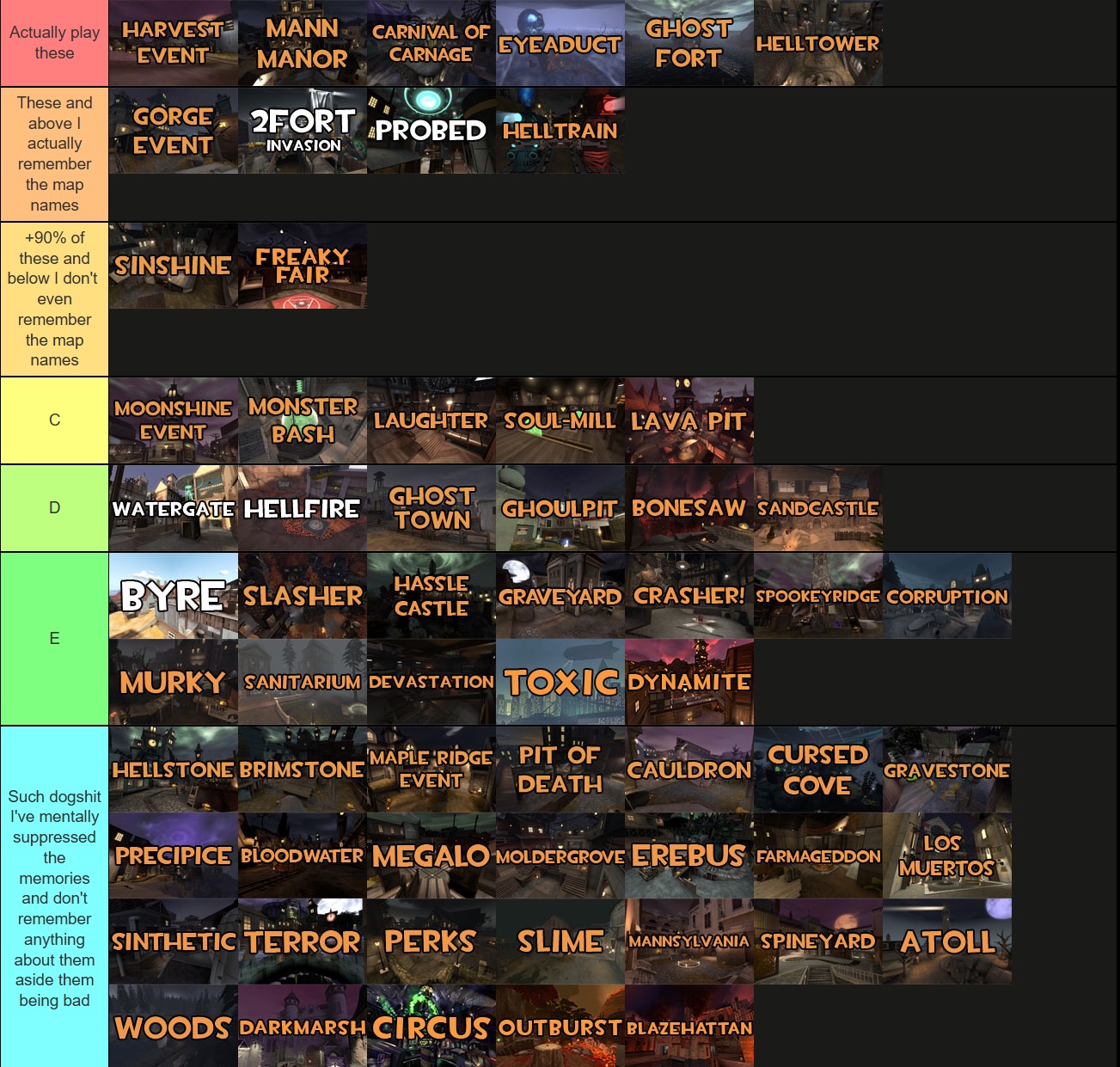The image size is (1120, 1067).
Task: Pick the Mannsylvania thumbnail
Action: (x=689, y=941)
